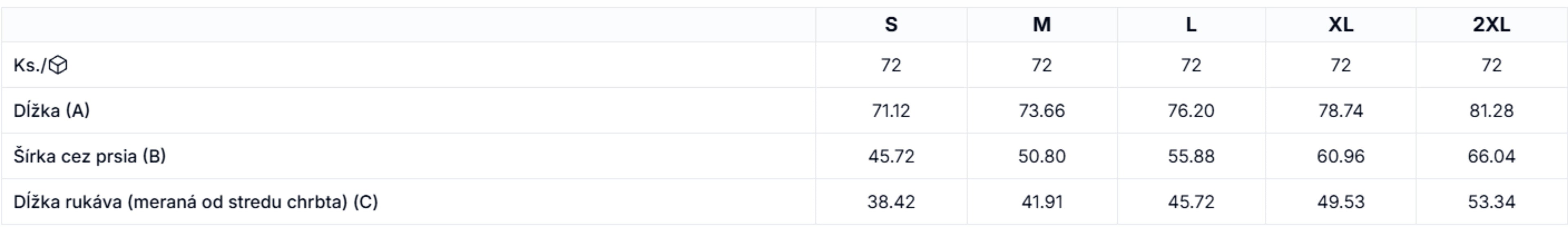Click the 66.04 chest width value

point(1491,156)
